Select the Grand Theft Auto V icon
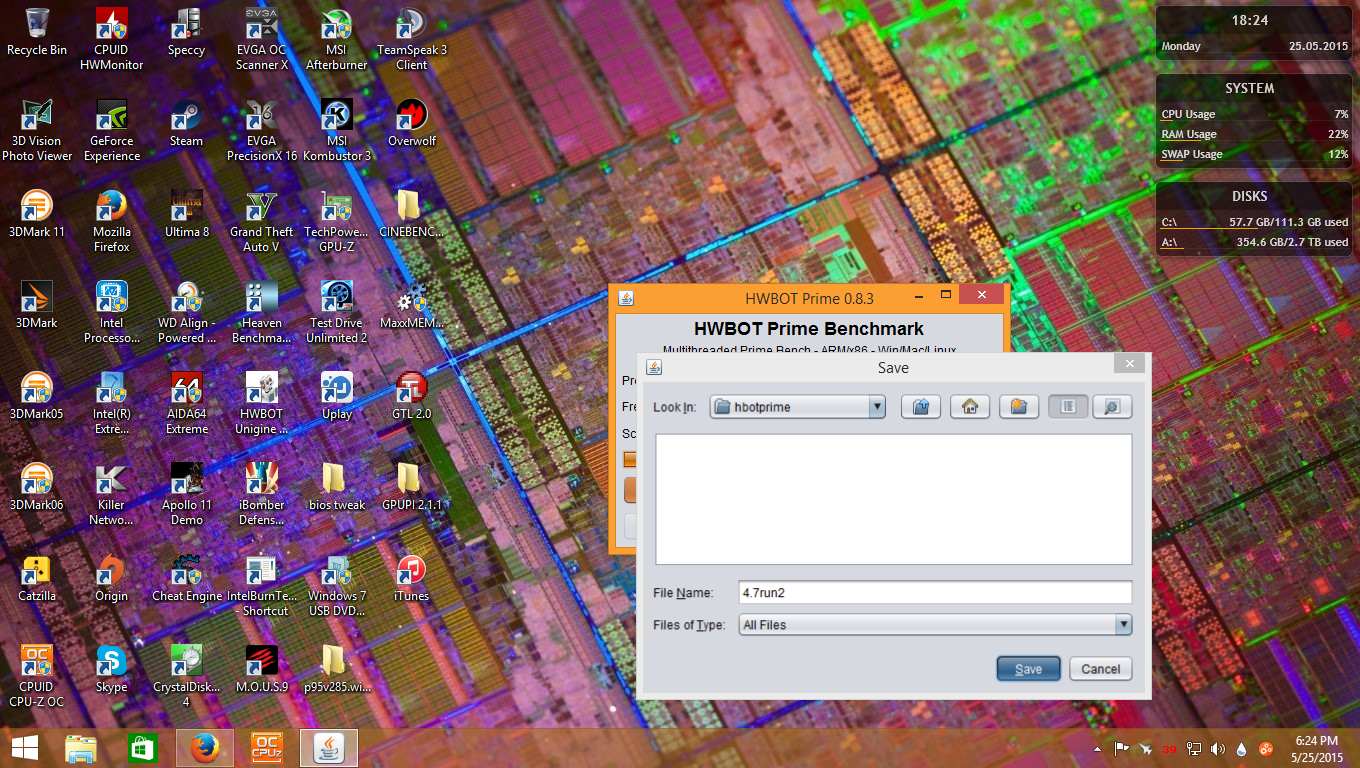Viewport: 1360px width, 768px height. click(262, 221)
